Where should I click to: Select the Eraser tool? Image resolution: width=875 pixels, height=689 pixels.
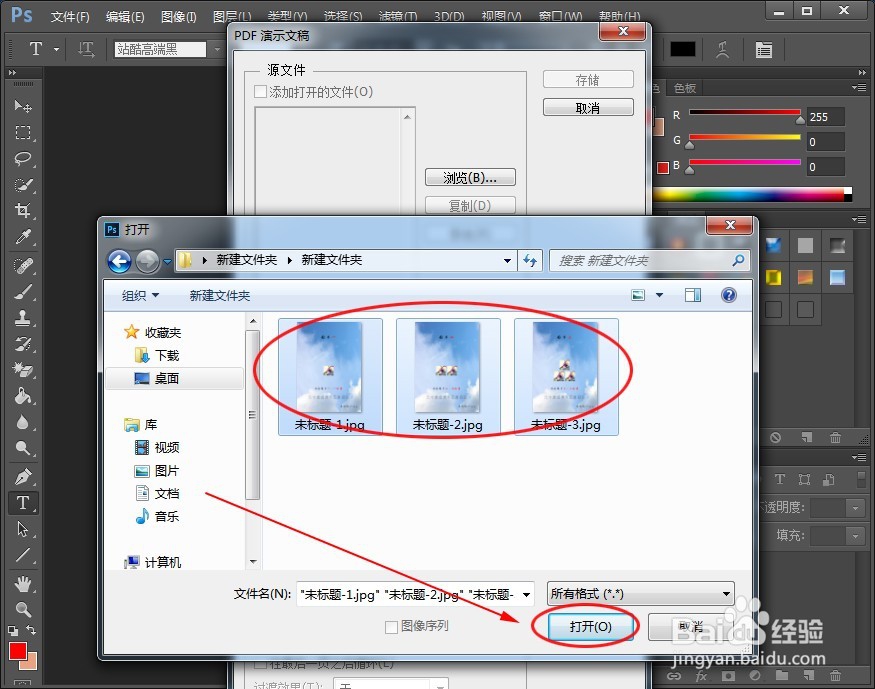point(23,370)
